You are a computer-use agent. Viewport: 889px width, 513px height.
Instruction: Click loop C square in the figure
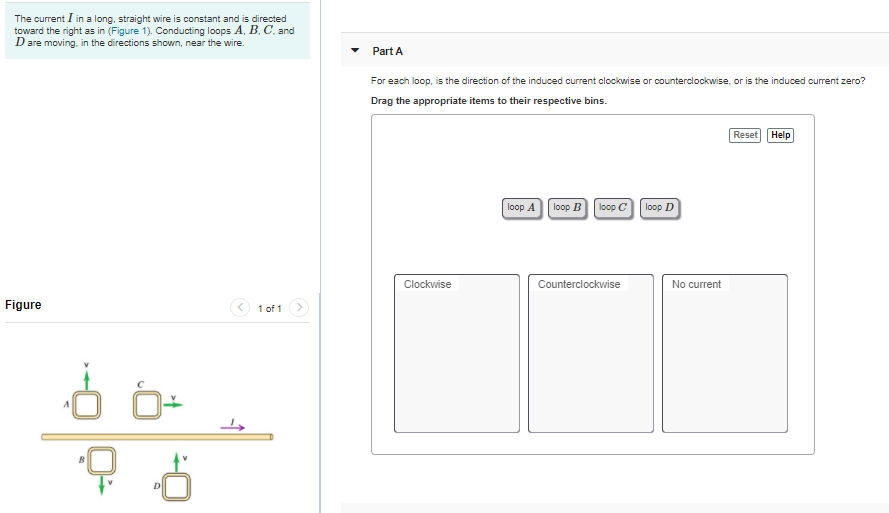tap(147, 405)
